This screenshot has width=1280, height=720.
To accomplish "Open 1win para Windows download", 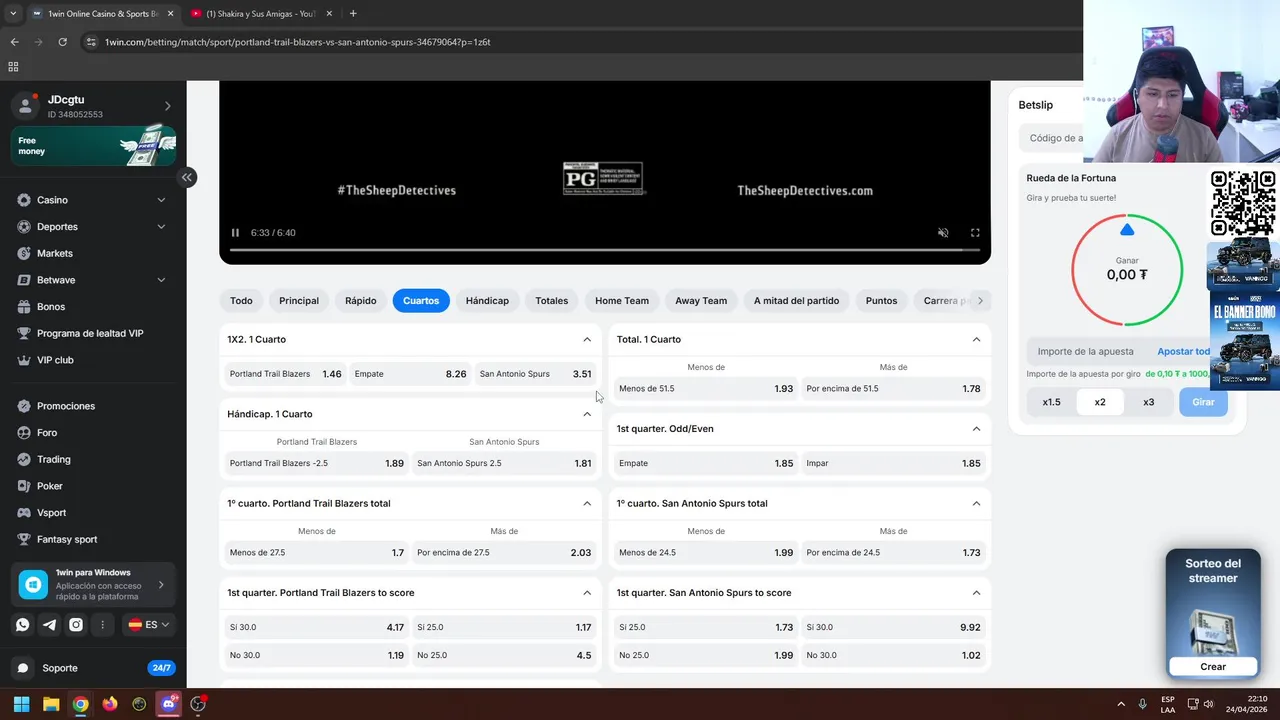I will pos(93,585).
